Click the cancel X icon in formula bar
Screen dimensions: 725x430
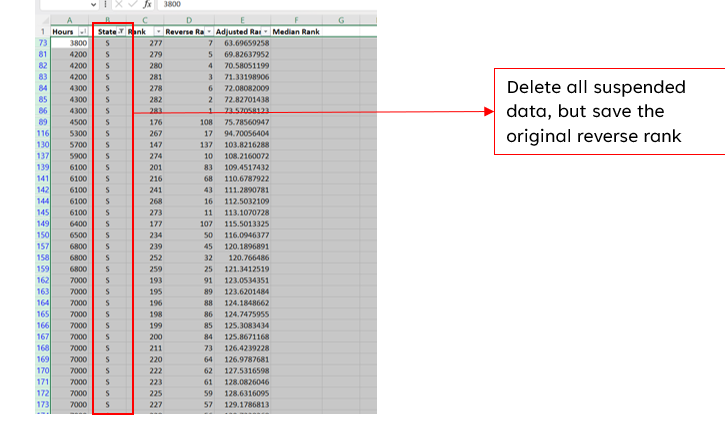pos(119,4)
